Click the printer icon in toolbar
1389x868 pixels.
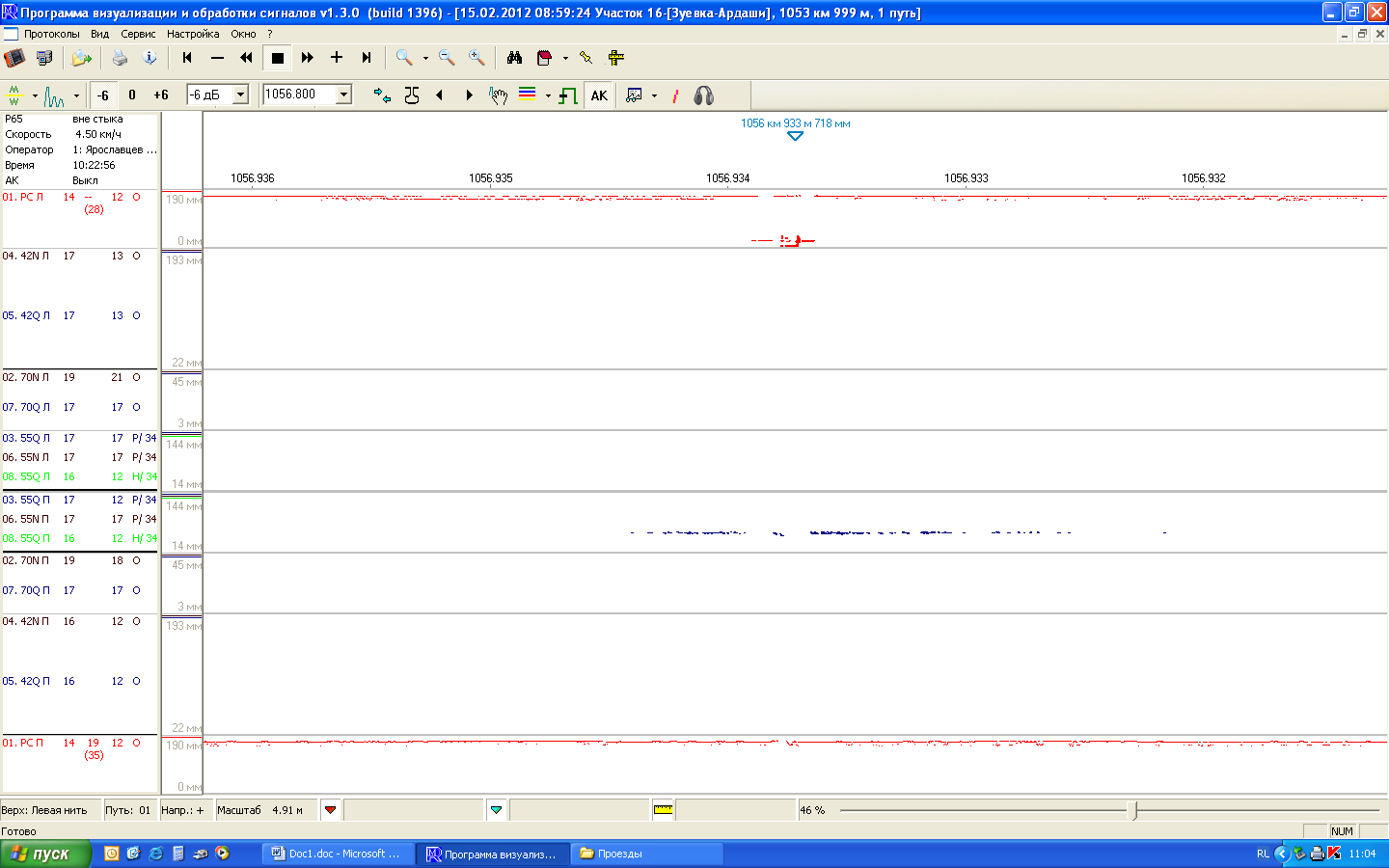pos(120,58)
